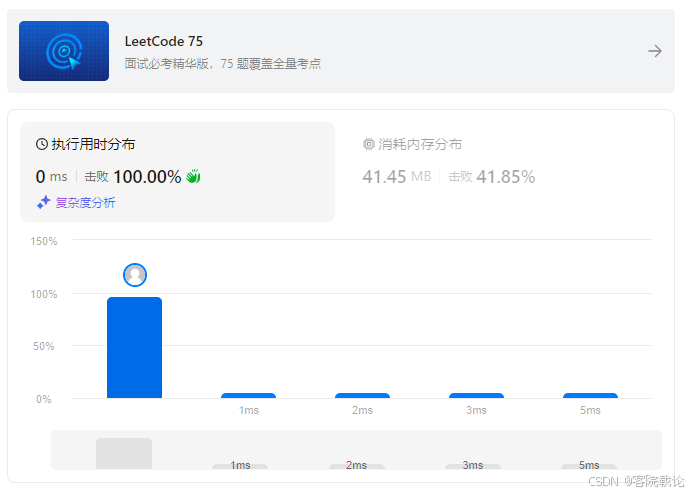692x495 pixels.
Task: Open the 复杂度分析 link
Action: 85,202
